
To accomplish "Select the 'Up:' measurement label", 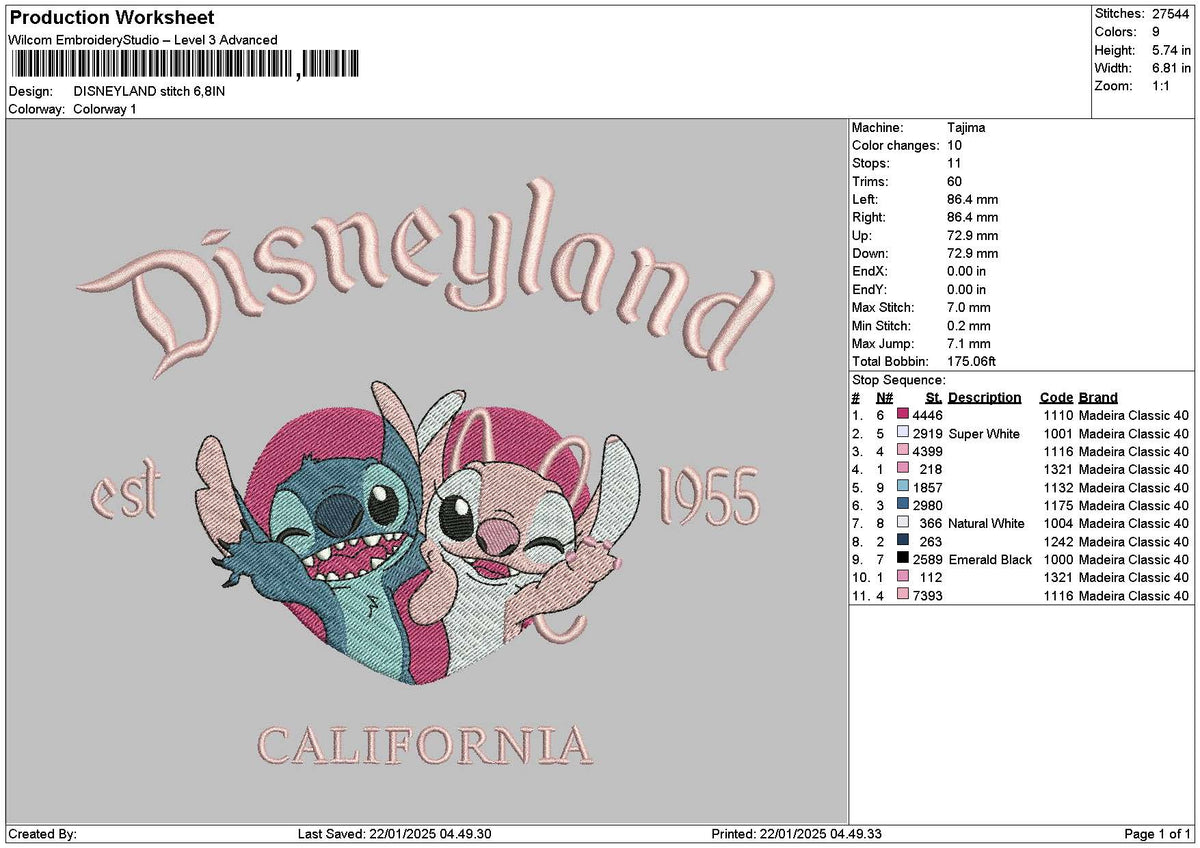I will pos(862,236).
